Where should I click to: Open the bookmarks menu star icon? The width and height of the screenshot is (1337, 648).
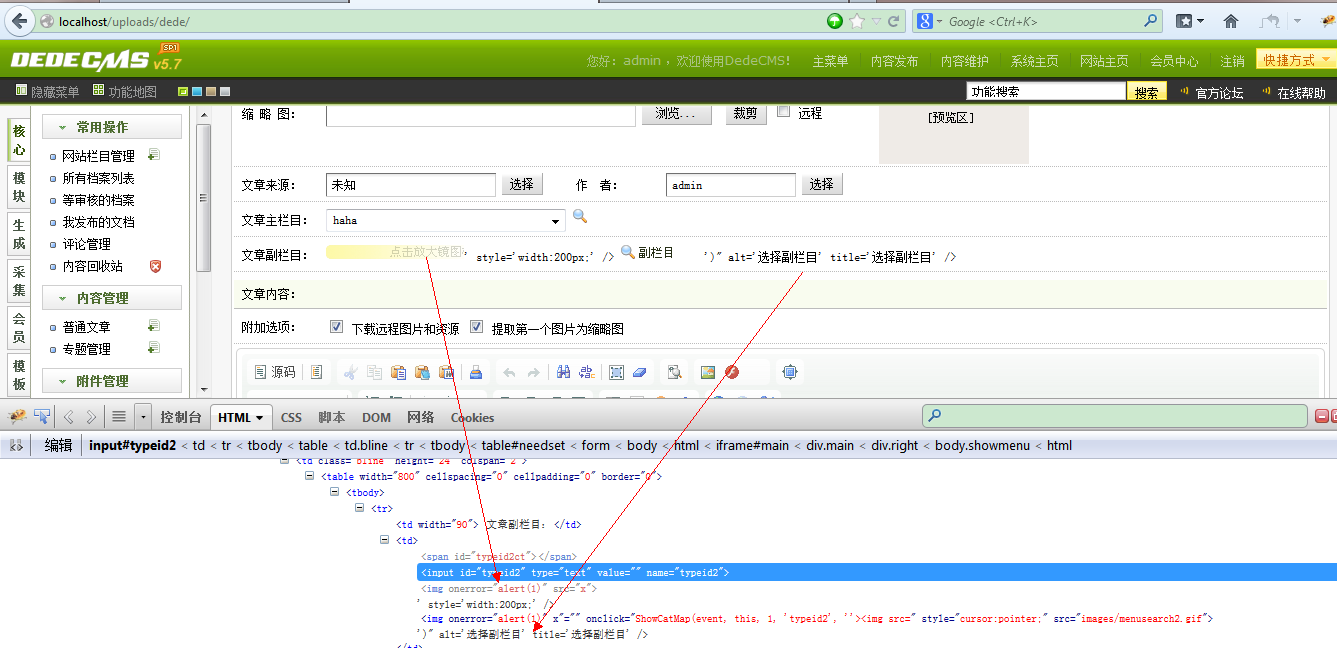(1184, 21)
